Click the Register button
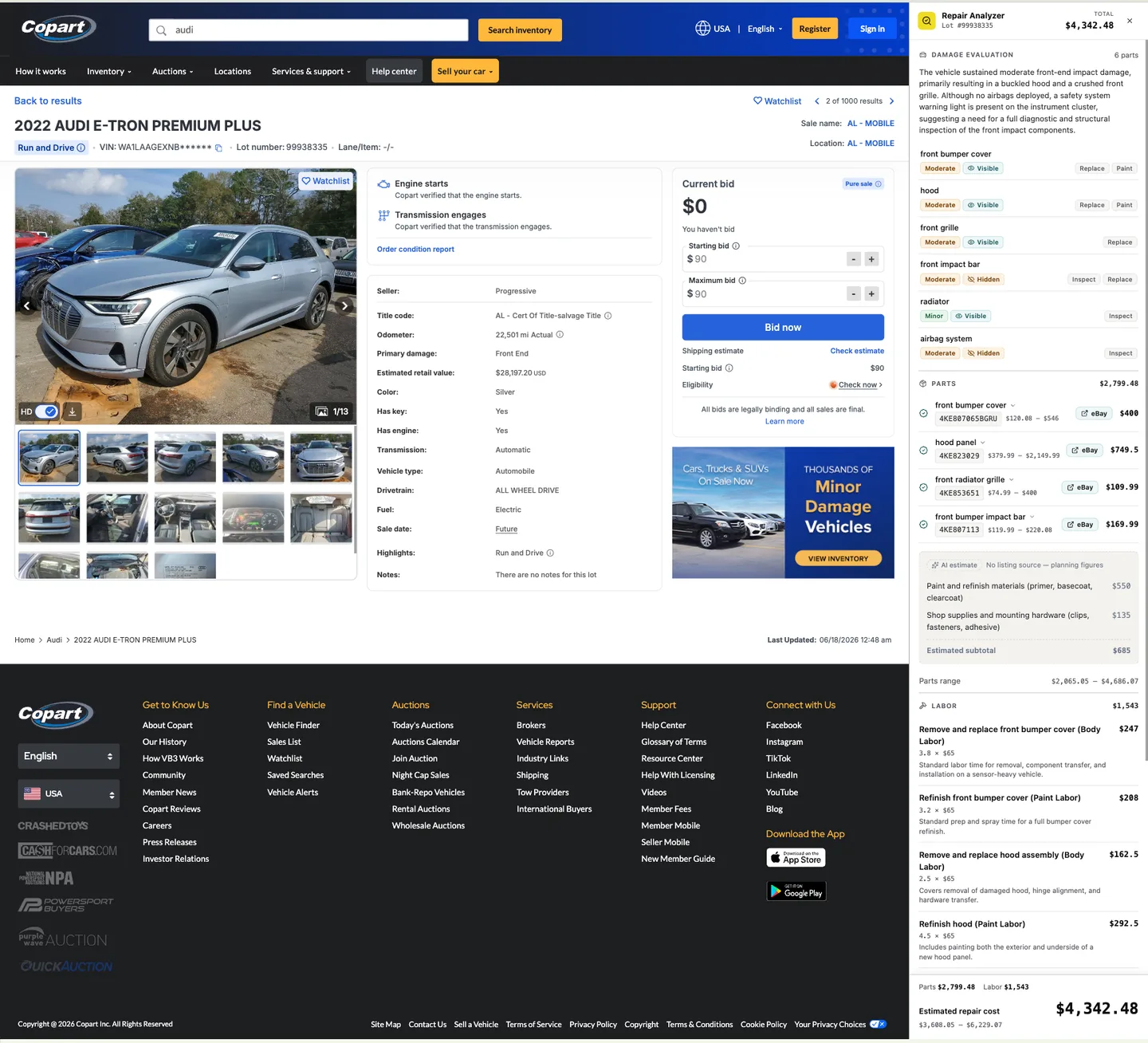The width and height of the screenshot is (1148, 1043). [x=815, y=29]
